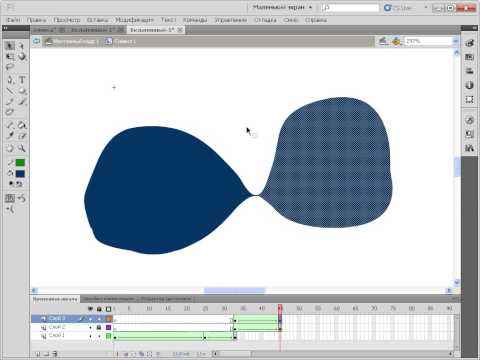Viewport: 480px width, 360px height.
Task: Open the Правка menu
Action: 36,20
